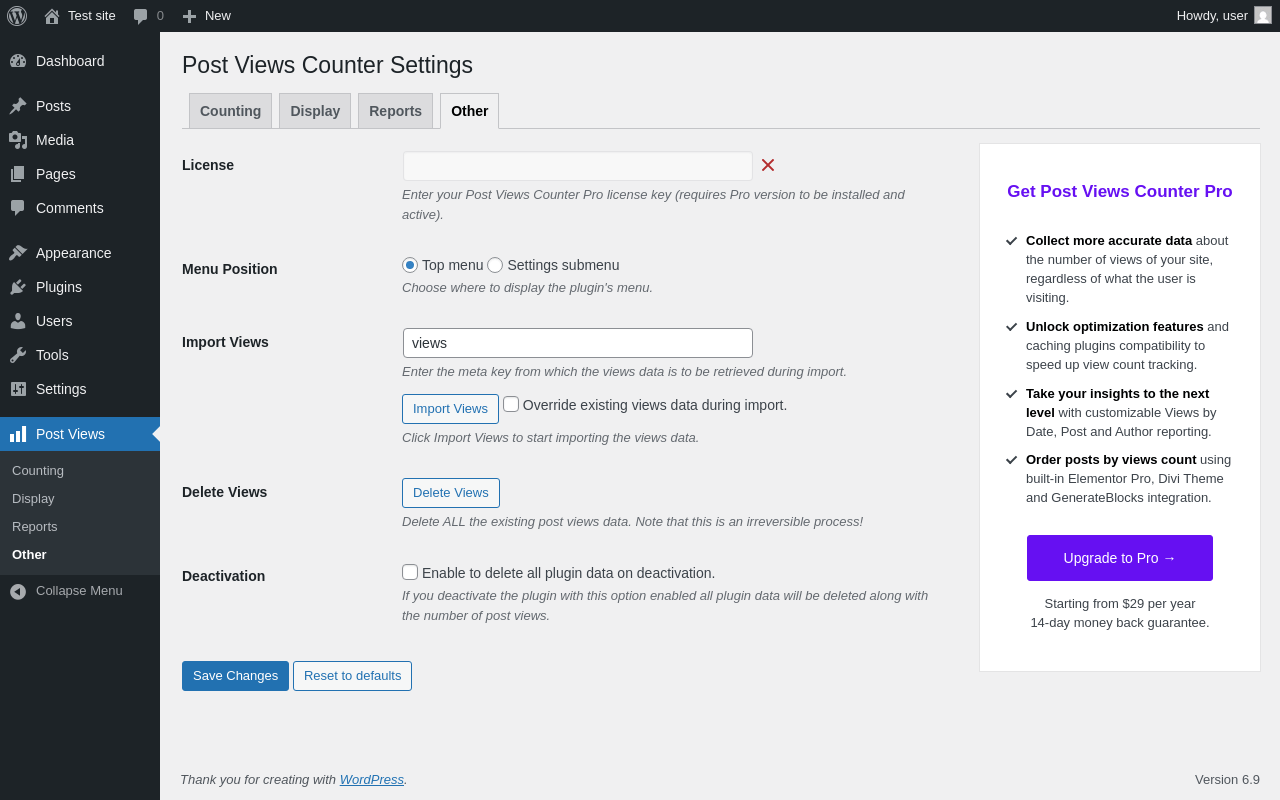Screen dimensions: 1280x800
Task: Enable delete plugin data on deactivation
Action: (410, 572)
